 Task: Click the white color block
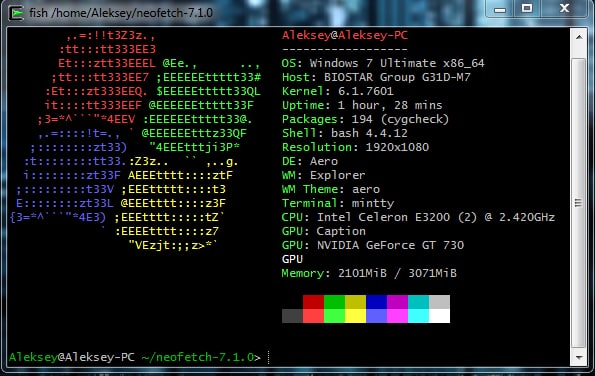pos(439,316)
